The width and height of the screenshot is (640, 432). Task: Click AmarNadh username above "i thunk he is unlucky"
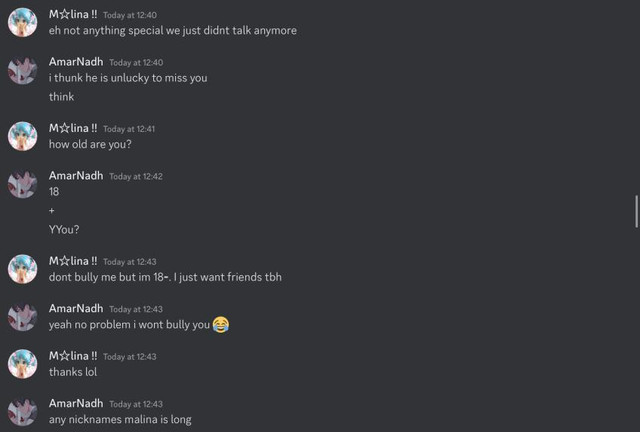click(76, 62)
